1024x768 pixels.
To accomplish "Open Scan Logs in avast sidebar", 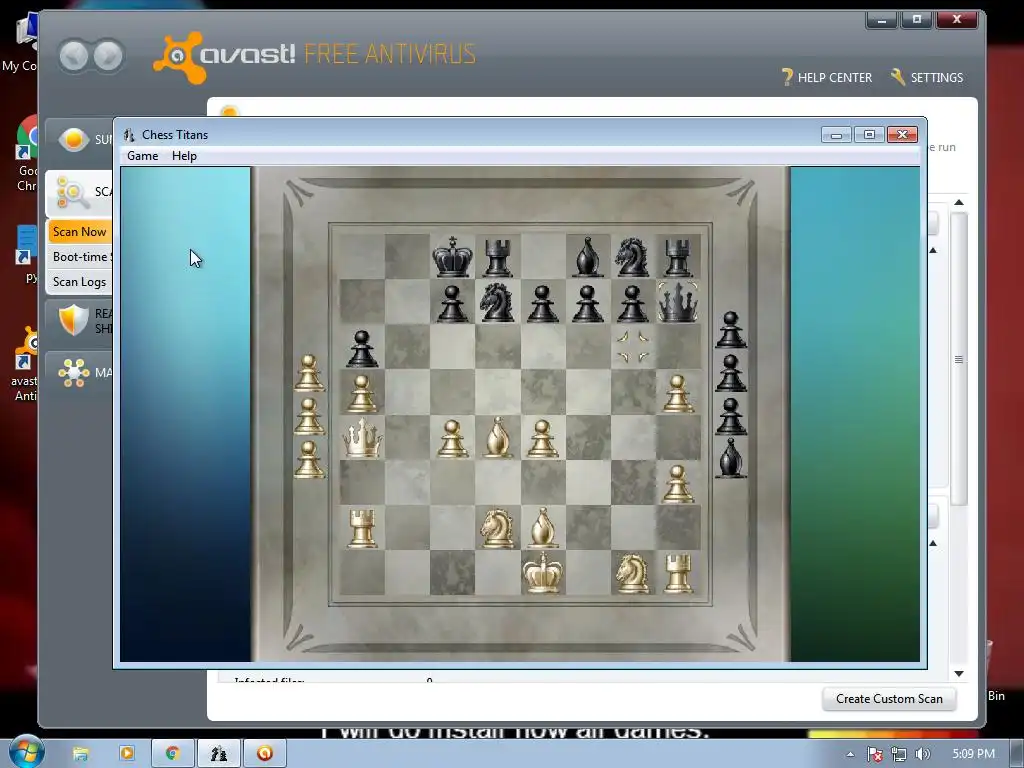I will click(x=79, y=281).
